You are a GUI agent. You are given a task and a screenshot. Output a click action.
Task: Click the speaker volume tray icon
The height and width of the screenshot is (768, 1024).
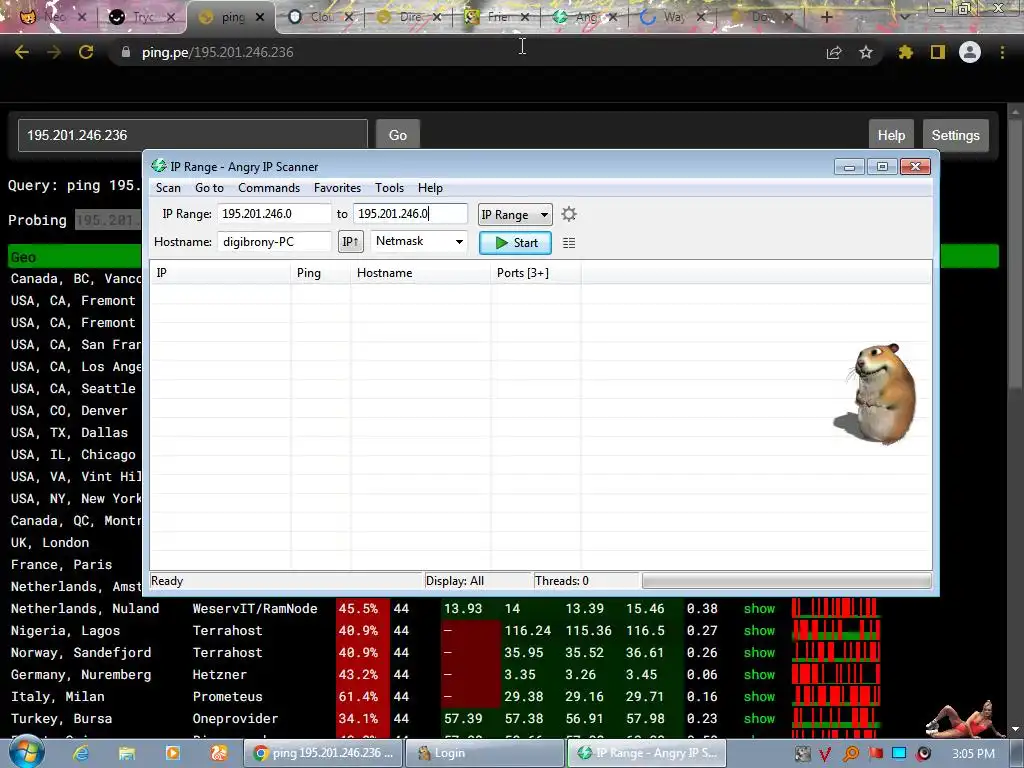(x=924, y=754)
